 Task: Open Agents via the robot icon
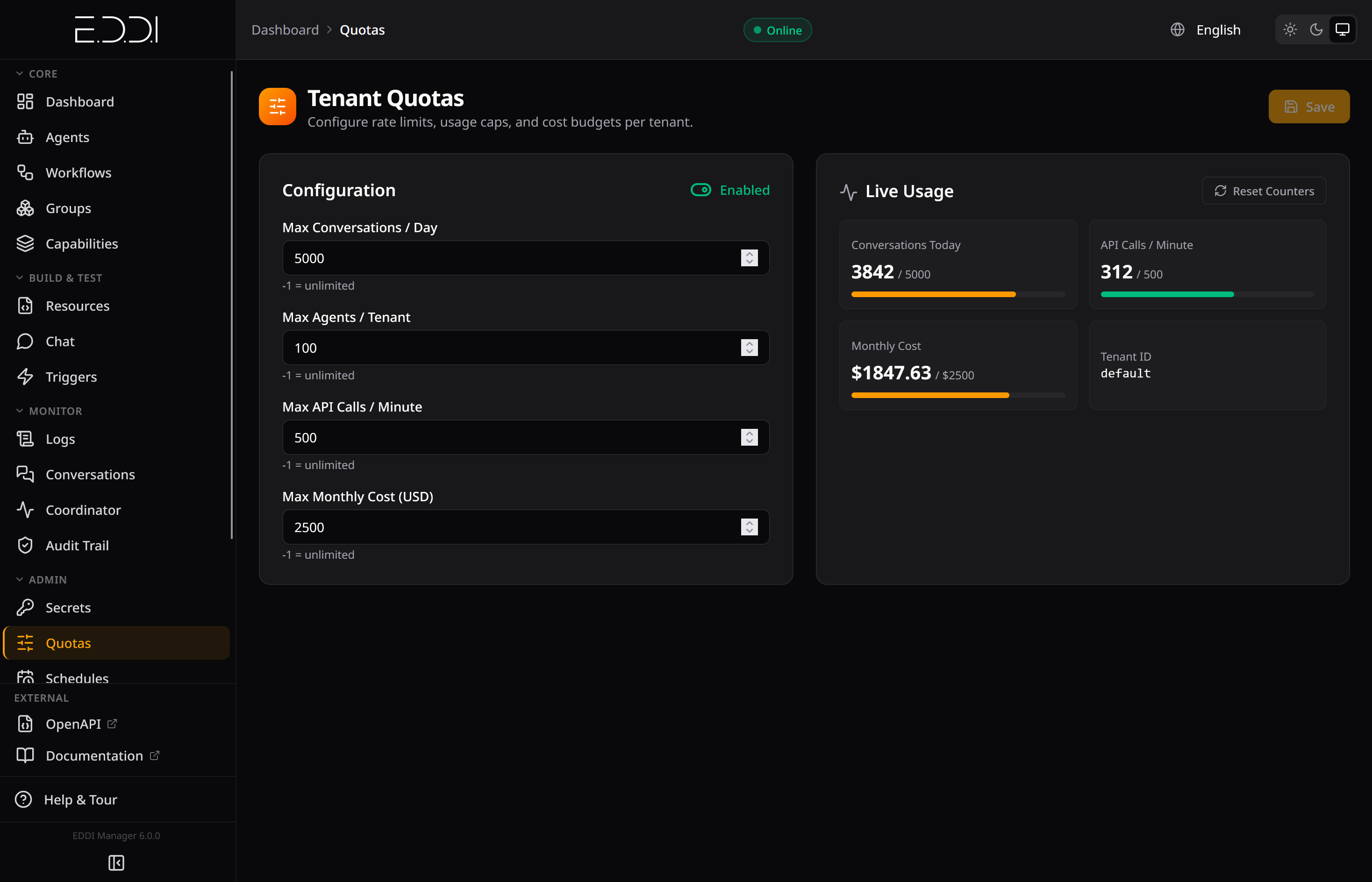(x=25, y=137)
